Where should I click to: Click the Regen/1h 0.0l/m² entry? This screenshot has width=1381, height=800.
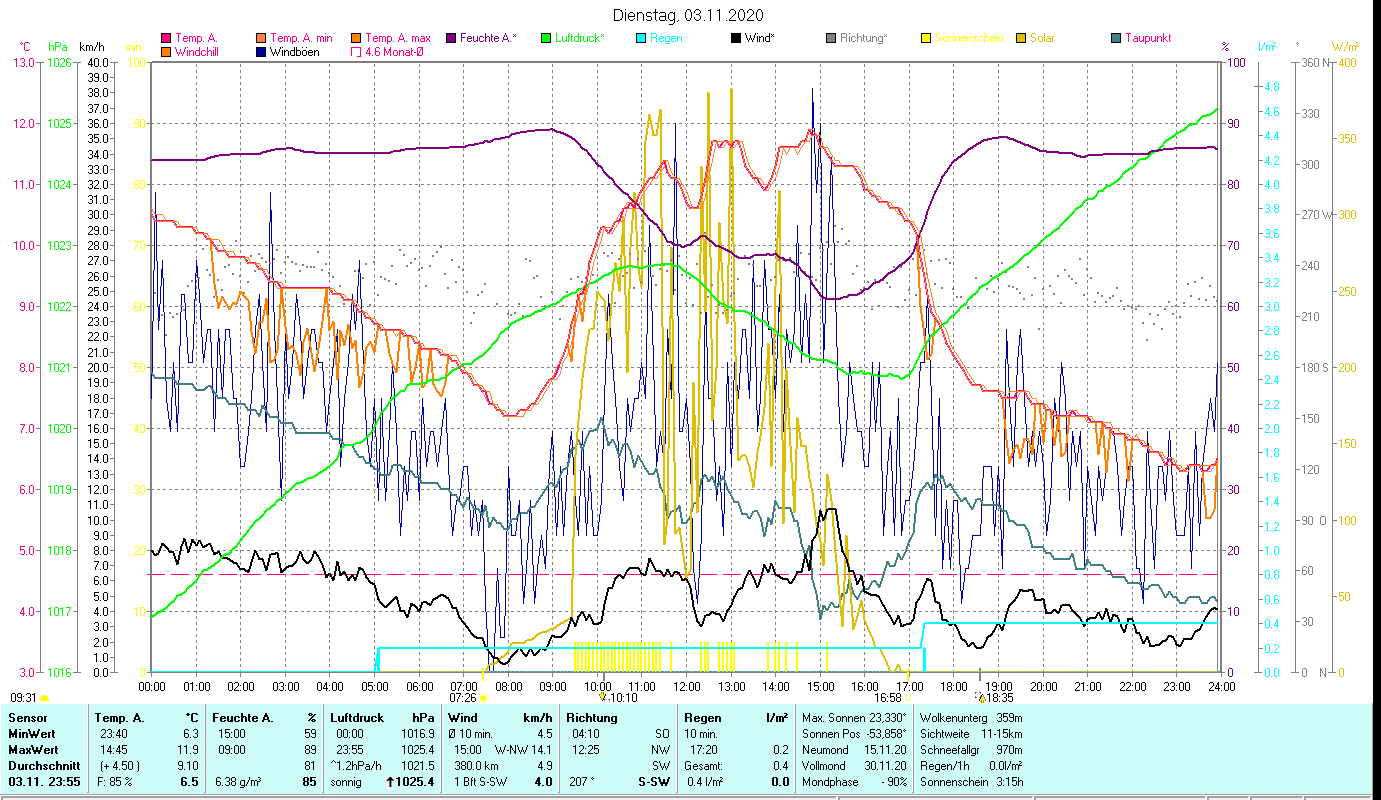(971, 766)
